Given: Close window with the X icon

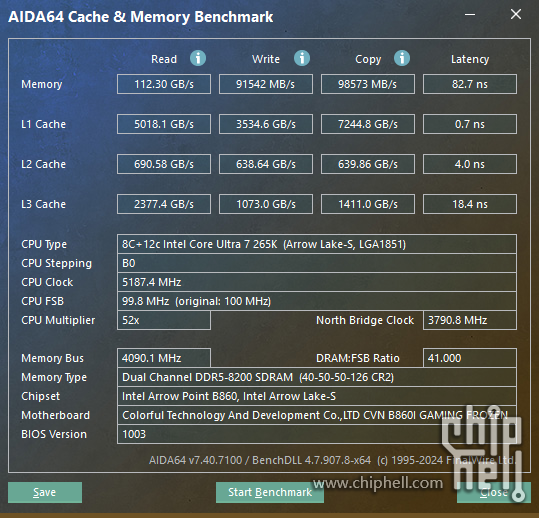Looking at the screenshot, I should pyautogui.click(x=516, y=14).
